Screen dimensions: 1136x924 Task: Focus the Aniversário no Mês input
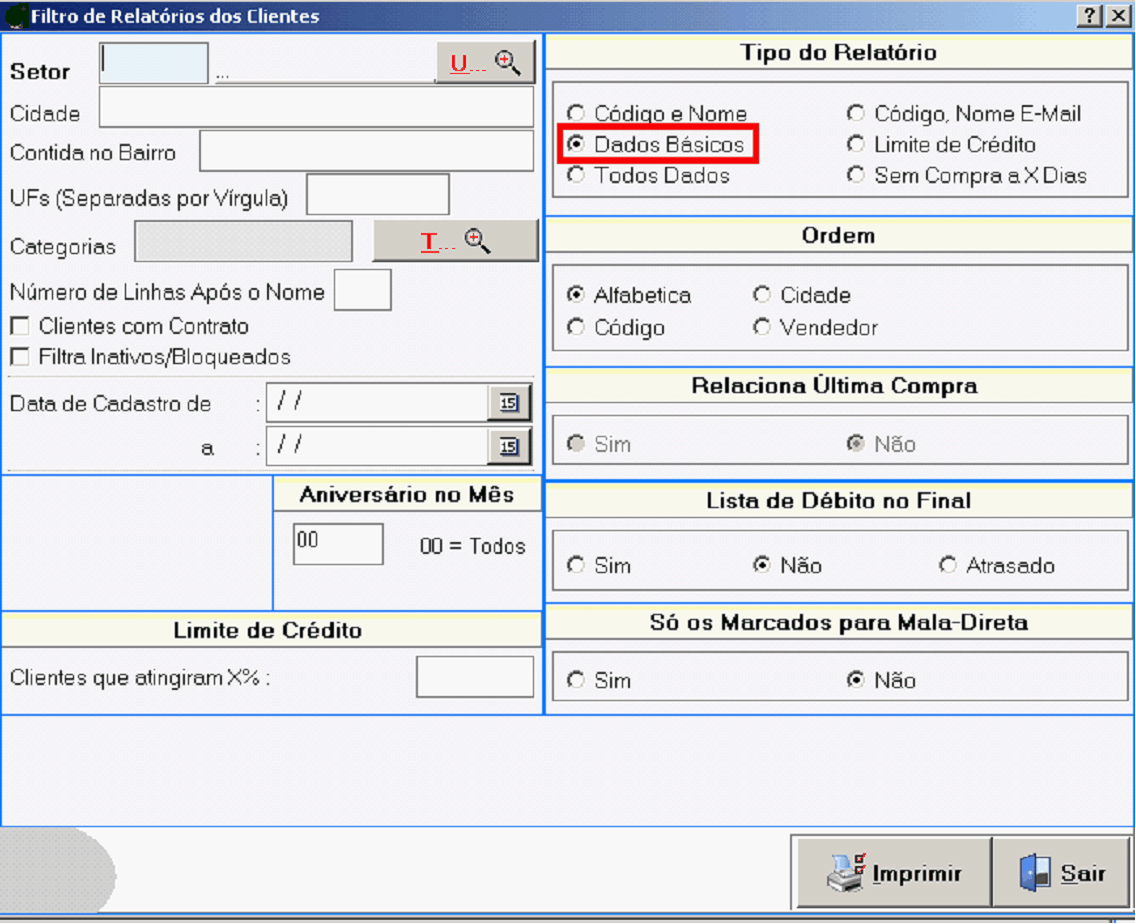pos(338,544)
